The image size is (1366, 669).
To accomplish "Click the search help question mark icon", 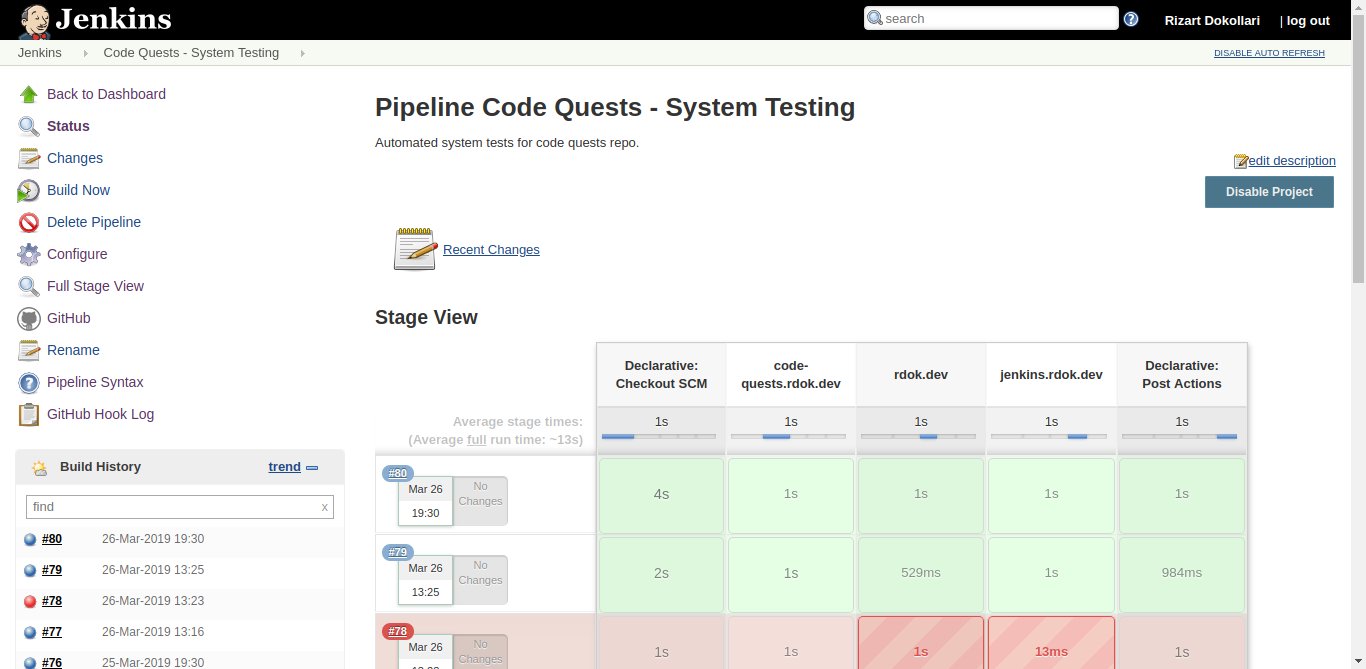I will point(1131,19).
